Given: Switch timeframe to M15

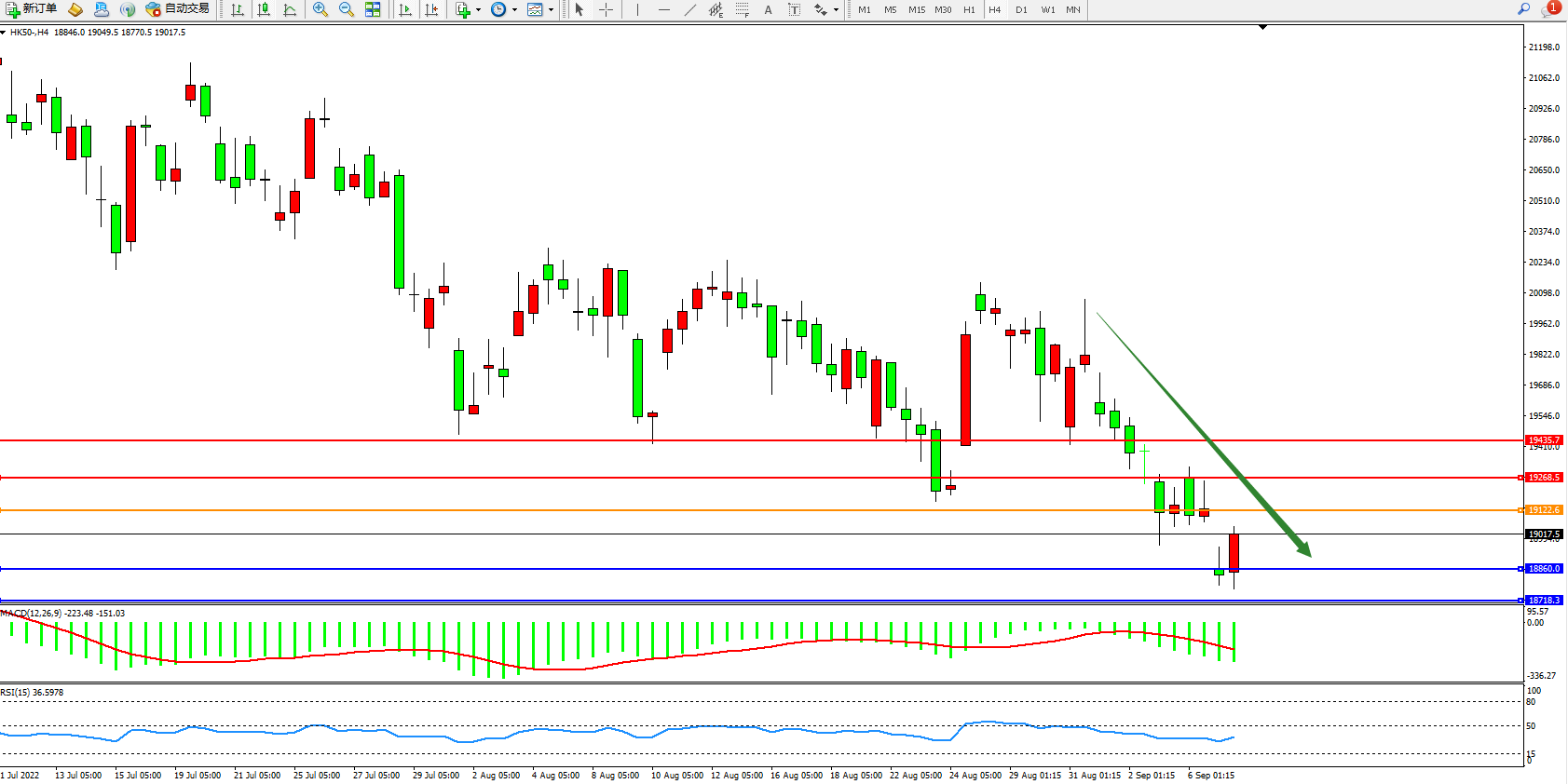Looking at the screenshot, I should tap(917, 9).
